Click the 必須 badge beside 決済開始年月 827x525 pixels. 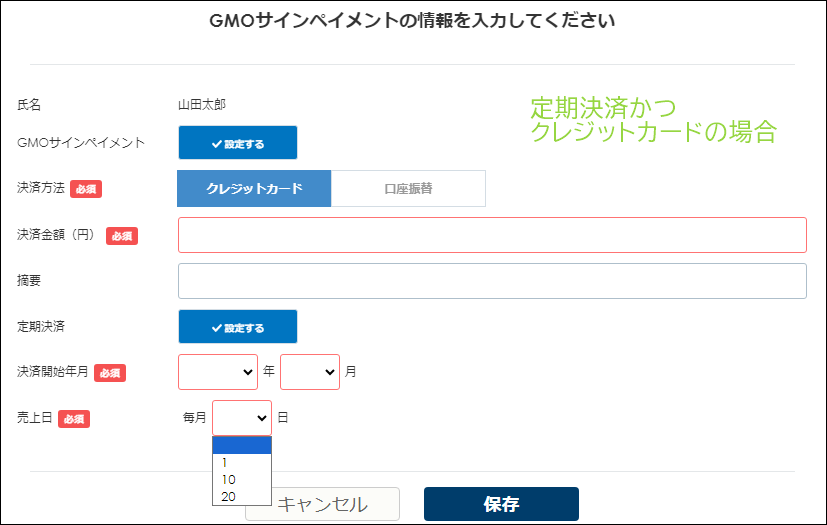click(x=110, y=373)
